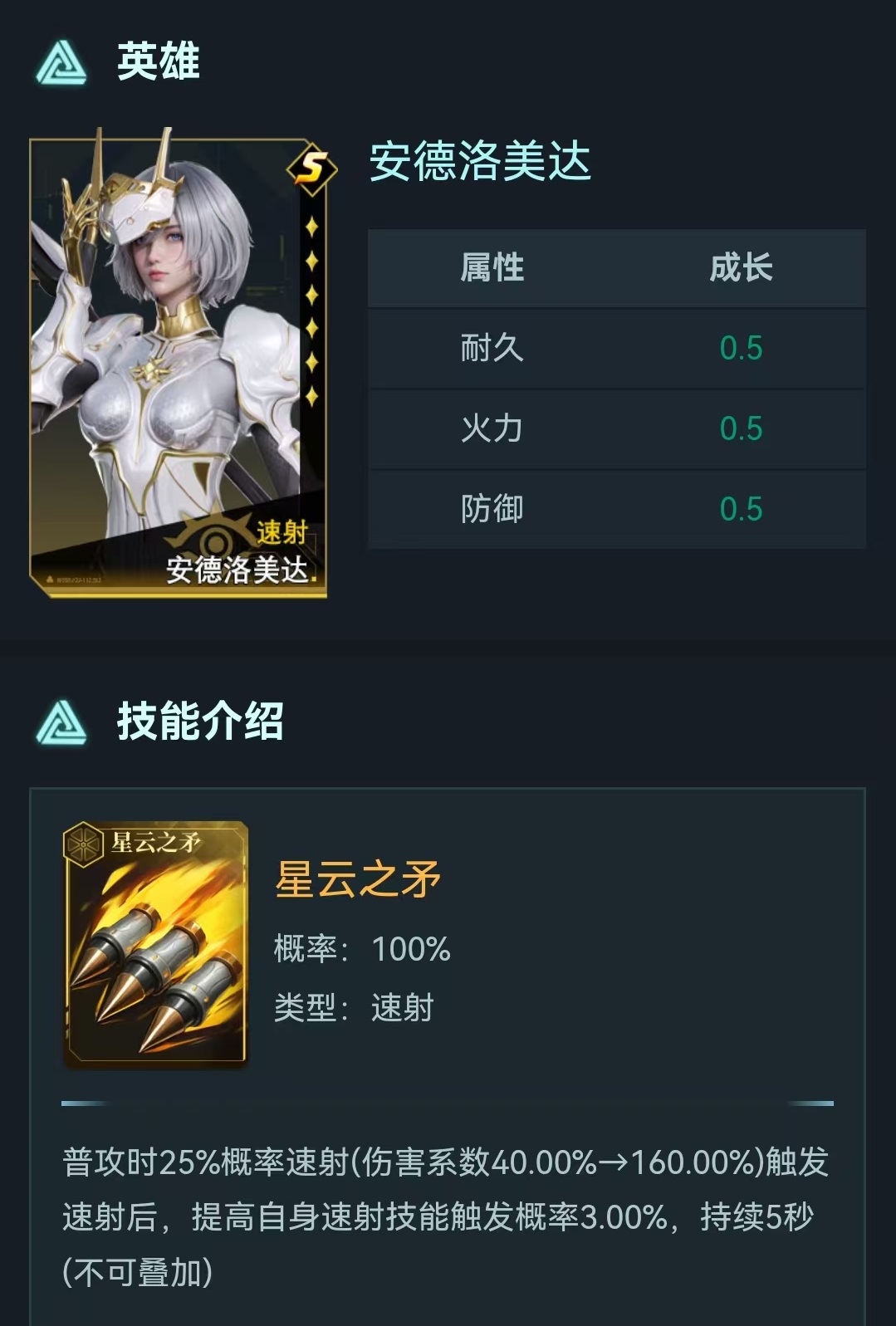The width and height of the screenshot is (896, 1326).
Task: Tap the 耐久 attribute row
Action: tap(617, 348)
